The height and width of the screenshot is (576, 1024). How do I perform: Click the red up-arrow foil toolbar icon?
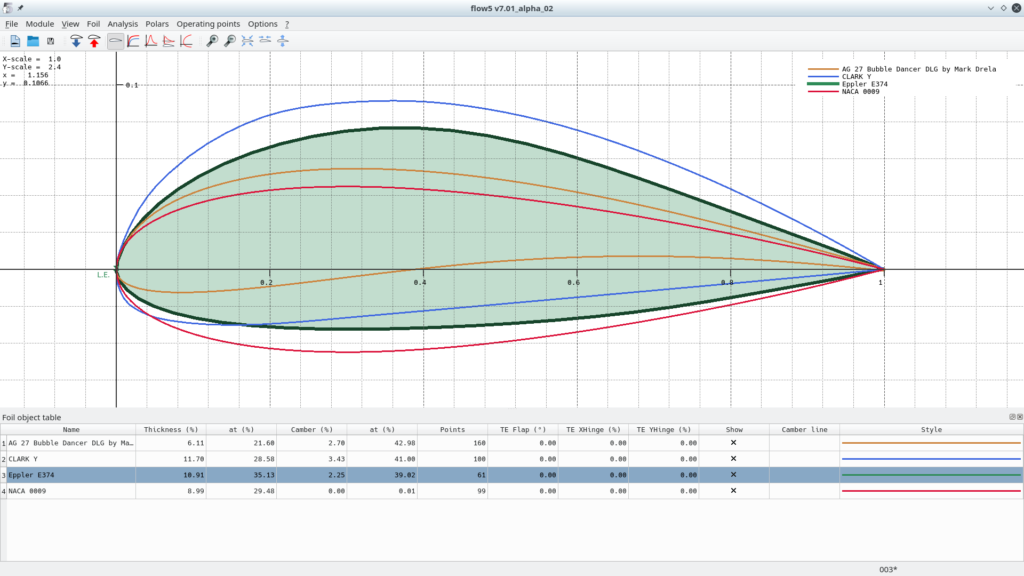(94, 41)
